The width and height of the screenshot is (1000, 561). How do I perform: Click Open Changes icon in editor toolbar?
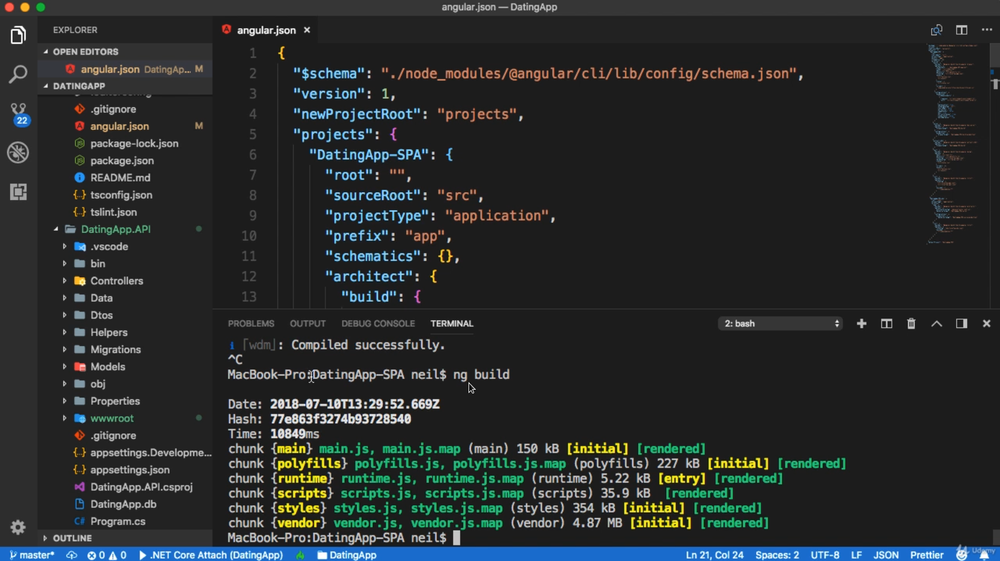click(x=936, y=30)
